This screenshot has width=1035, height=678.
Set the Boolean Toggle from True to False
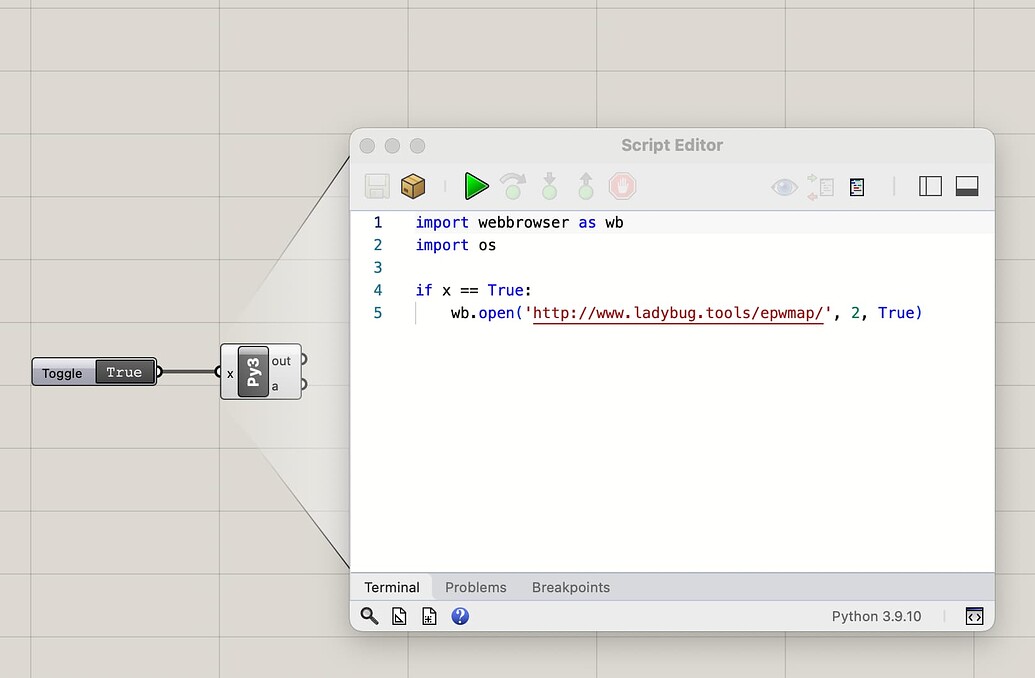tap(124, 372)
